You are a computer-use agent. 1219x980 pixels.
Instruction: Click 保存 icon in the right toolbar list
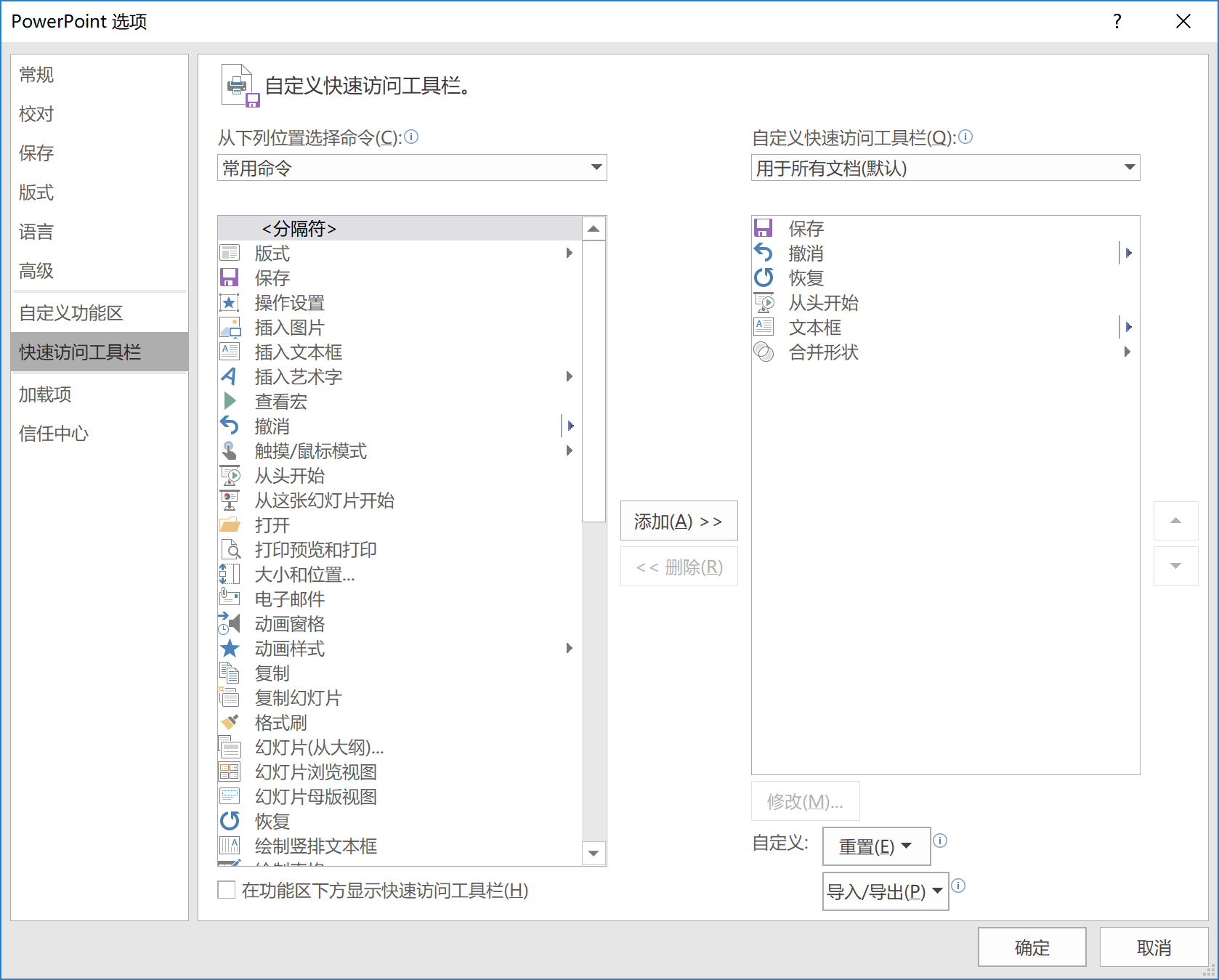pos(764,228)
